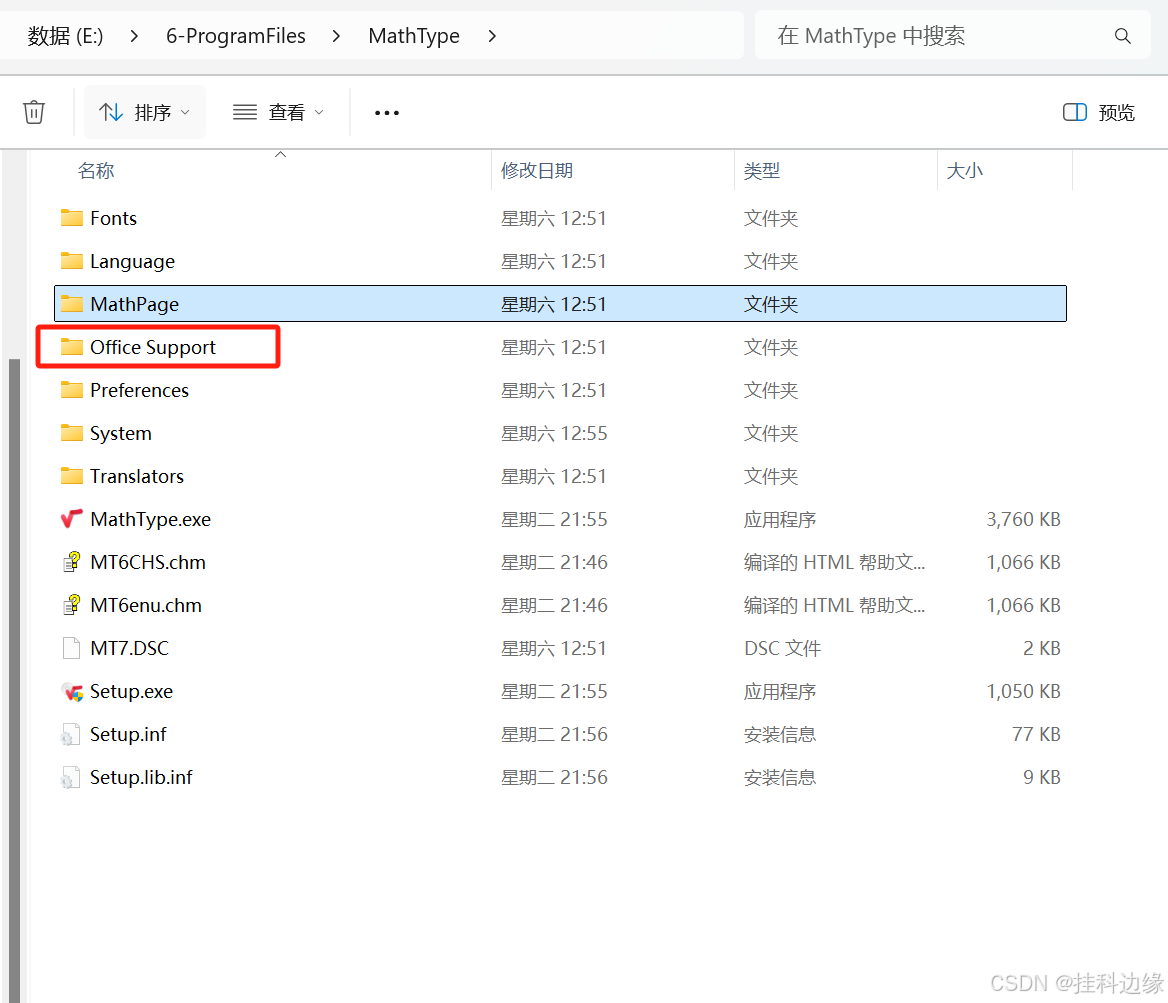
Task: Click the Translators folder icon
Action: pyautogui.click(x=72, y=475)
